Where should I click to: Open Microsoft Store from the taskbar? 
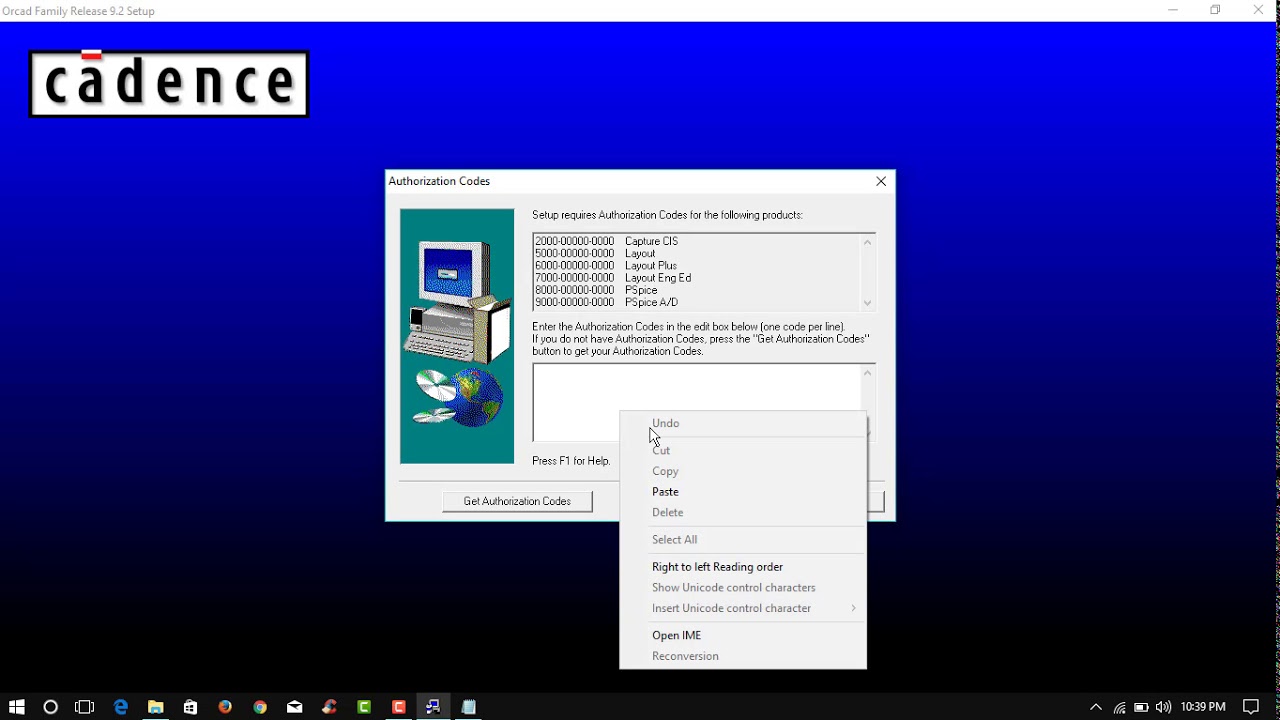[190, 707]
